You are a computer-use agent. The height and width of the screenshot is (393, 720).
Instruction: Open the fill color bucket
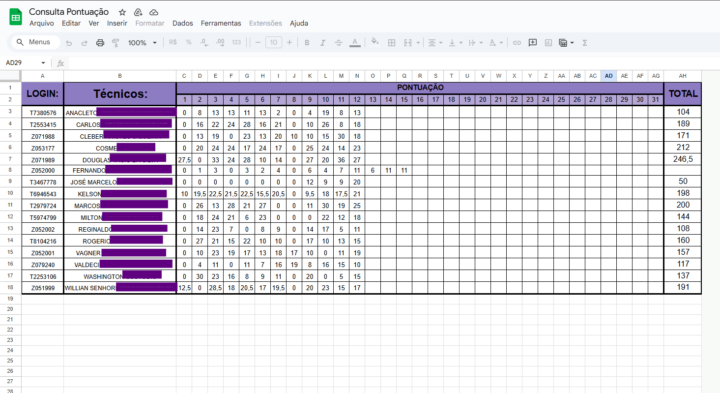point(375,42)
